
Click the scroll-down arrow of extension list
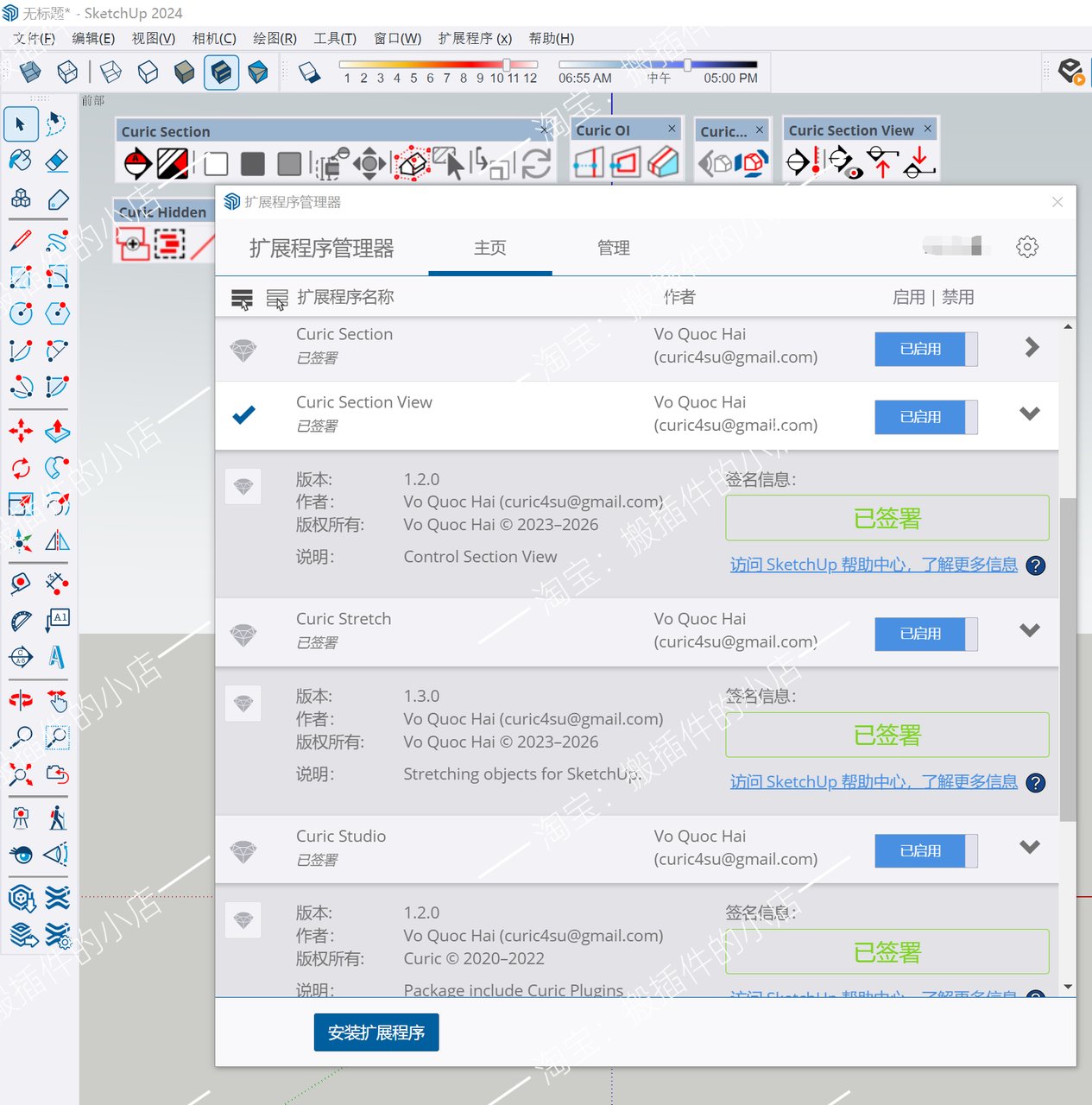point(1068,987)
